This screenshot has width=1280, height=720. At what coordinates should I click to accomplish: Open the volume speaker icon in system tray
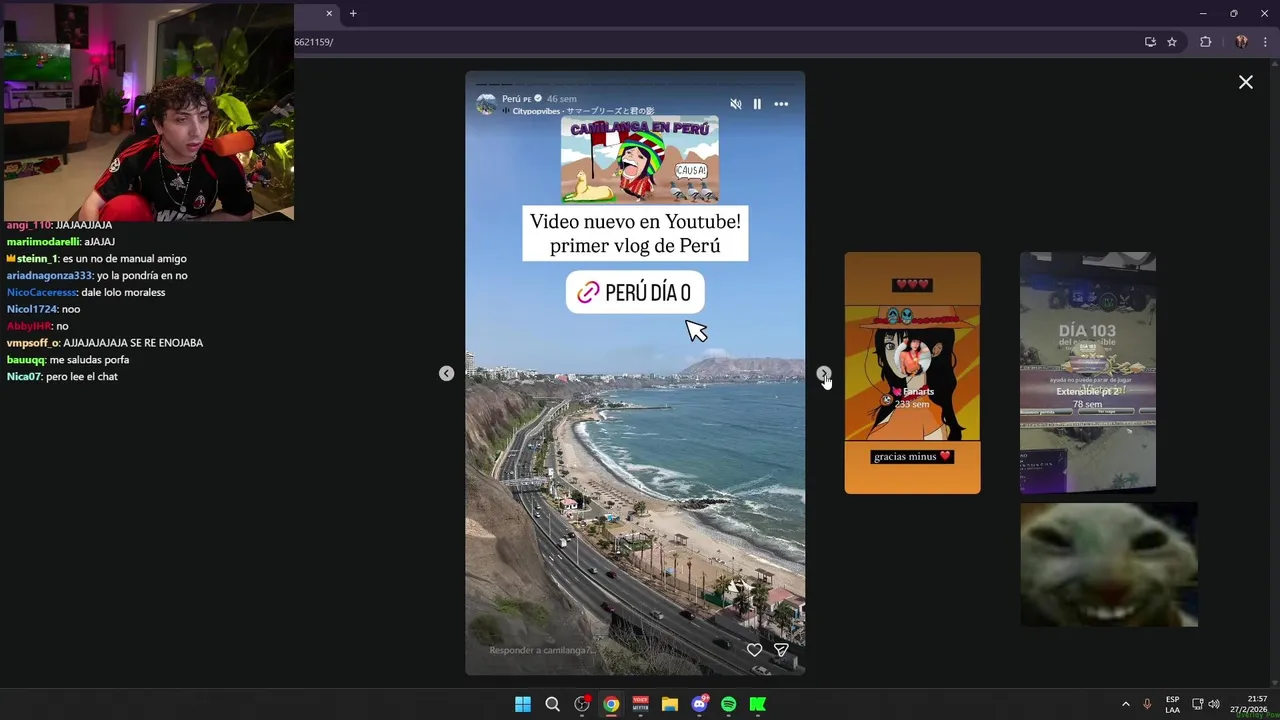1214,704
